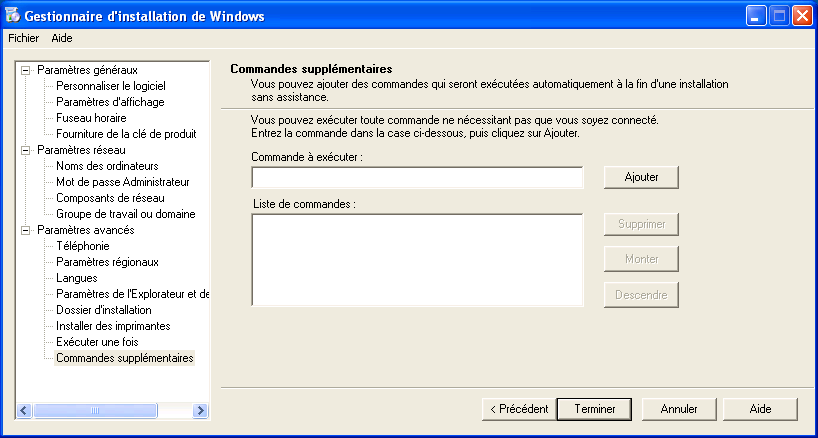The width and height of the screenshot is (818, 438).
Task: Click the Aide button at bottom right
Action: [x=760, y=409]
